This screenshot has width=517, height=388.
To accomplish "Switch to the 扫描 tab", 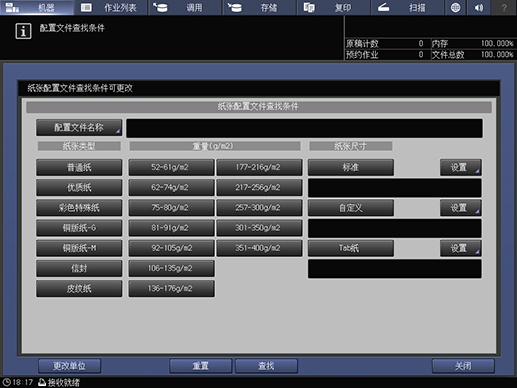I will pyautogui.click(x=408, y=7).
